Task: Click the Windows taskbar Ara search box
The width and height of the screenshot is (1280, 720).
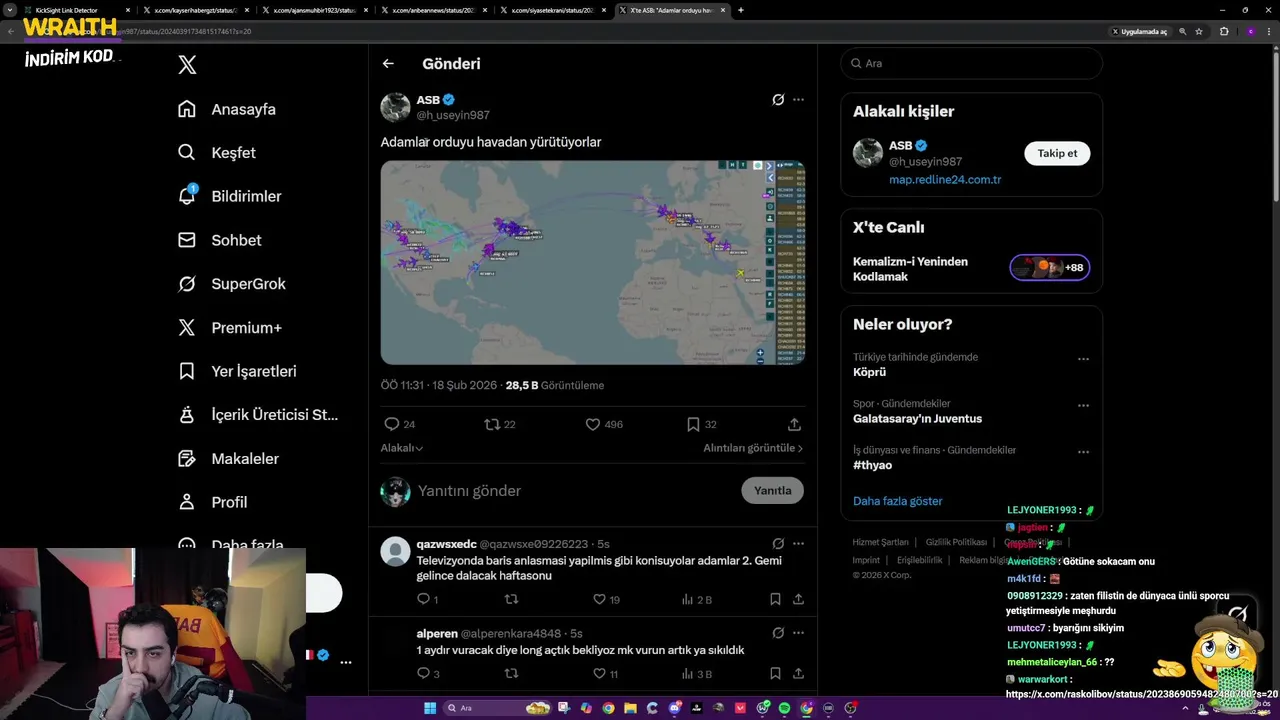Action: pyautogui.click(x=497, y=708)
